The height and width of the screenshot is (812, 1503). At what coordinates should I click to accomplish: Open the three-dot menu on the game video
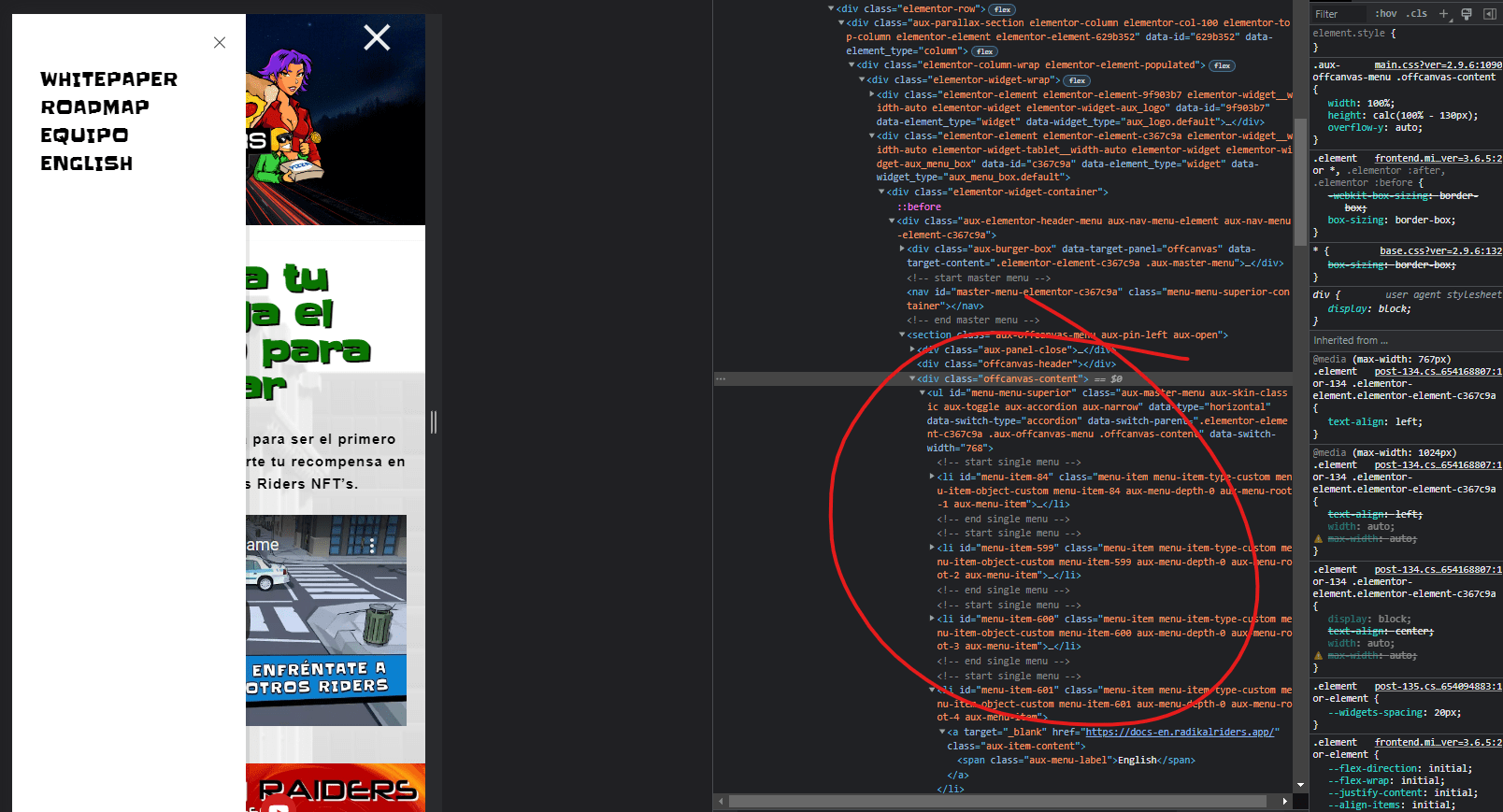[372, 545]
